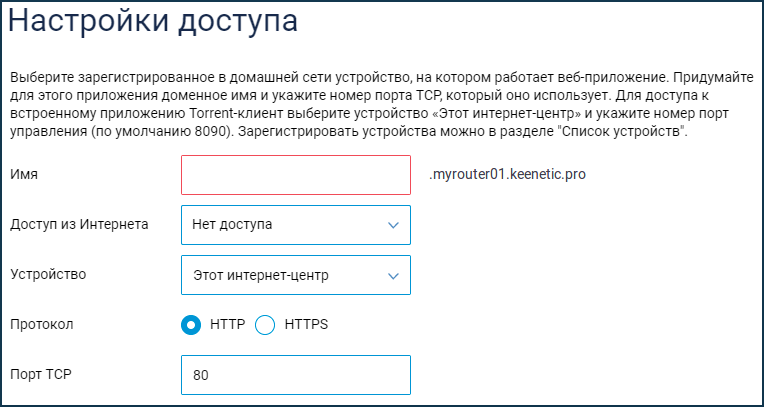Open the Устройство dropdown list
The height and width of the screenshot is (407, 764).
[x=296, y=275]
